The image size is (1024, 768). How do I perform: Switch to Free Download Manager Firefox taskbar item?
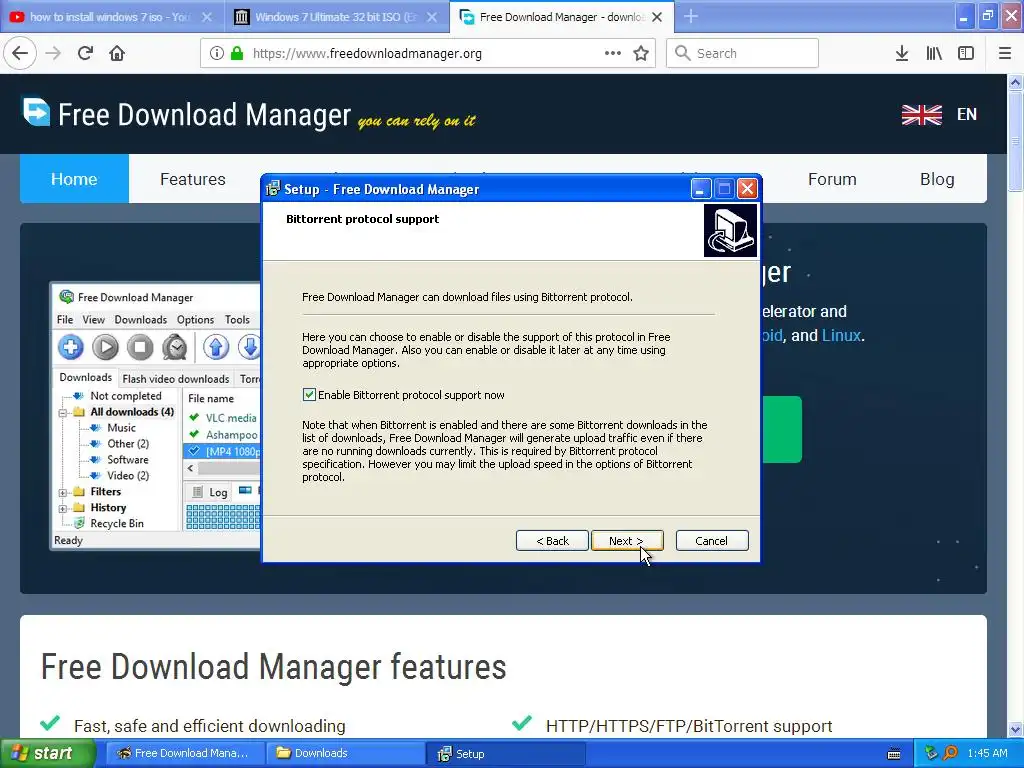click(x=185, y=754)
